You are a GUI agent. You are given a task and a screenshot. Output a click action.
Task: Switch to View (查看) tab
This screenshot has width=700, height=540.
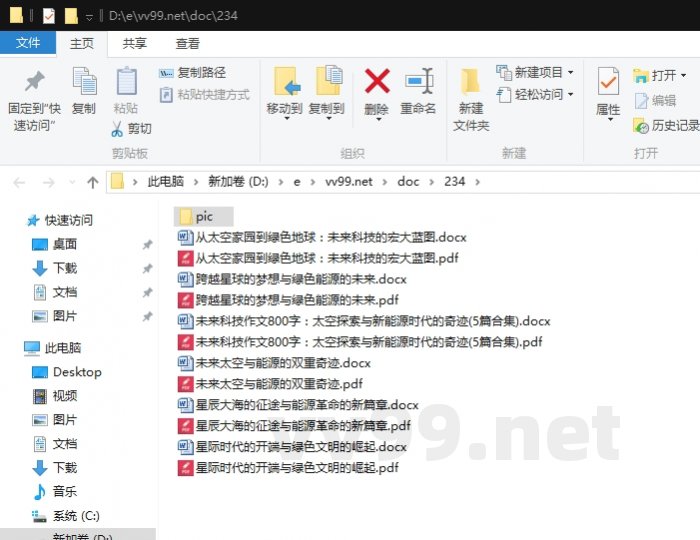click(x=188, y=44)
